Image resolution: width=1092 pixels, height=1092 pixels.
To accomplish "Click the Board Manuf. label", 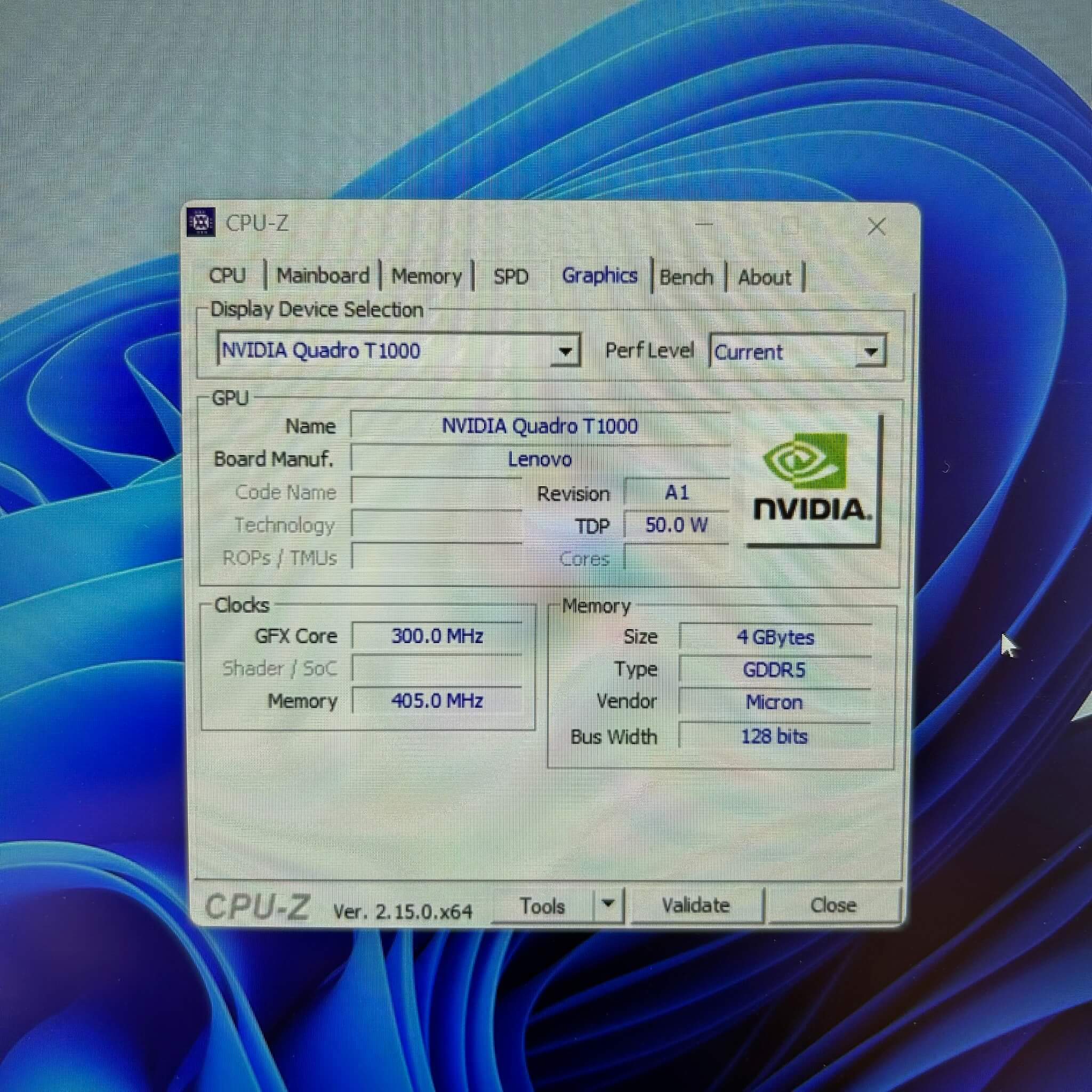I will click(x=274, y=459).
